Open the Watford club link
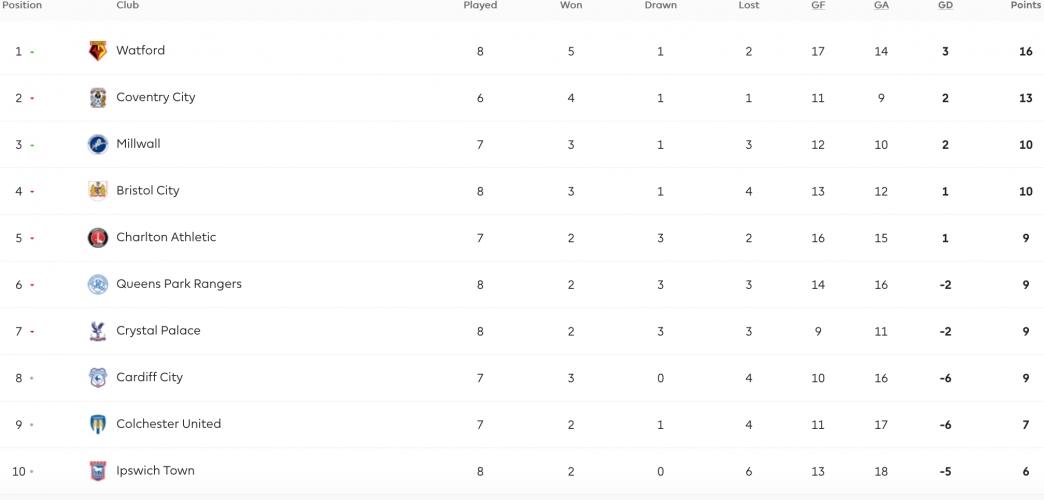 (x=140, y=51)
